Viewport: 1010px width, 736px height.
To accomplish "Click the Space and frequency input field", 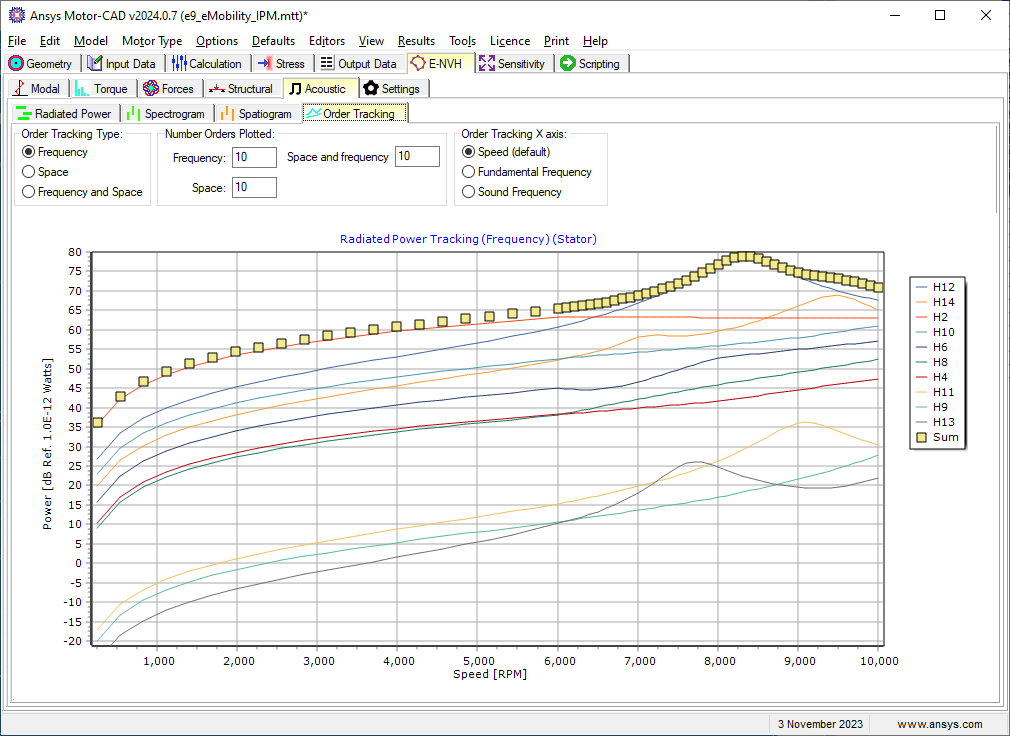I will 417,156.
